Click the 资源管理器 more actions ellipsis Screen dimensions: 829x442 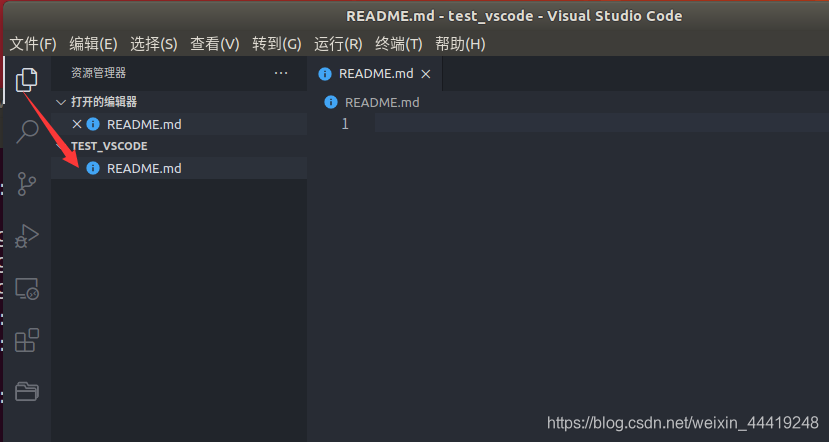pos(281,73)
